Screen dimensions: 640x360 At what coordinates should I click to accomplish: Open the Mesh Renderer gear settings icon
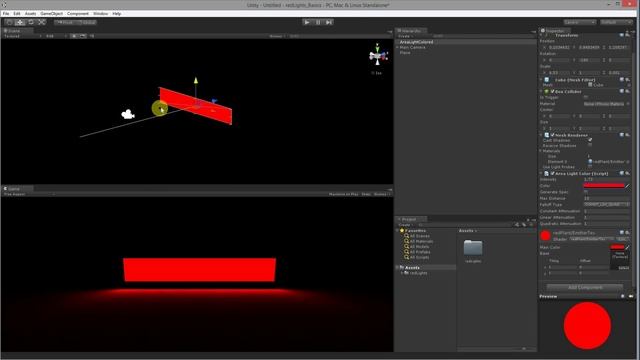(627, 135)
